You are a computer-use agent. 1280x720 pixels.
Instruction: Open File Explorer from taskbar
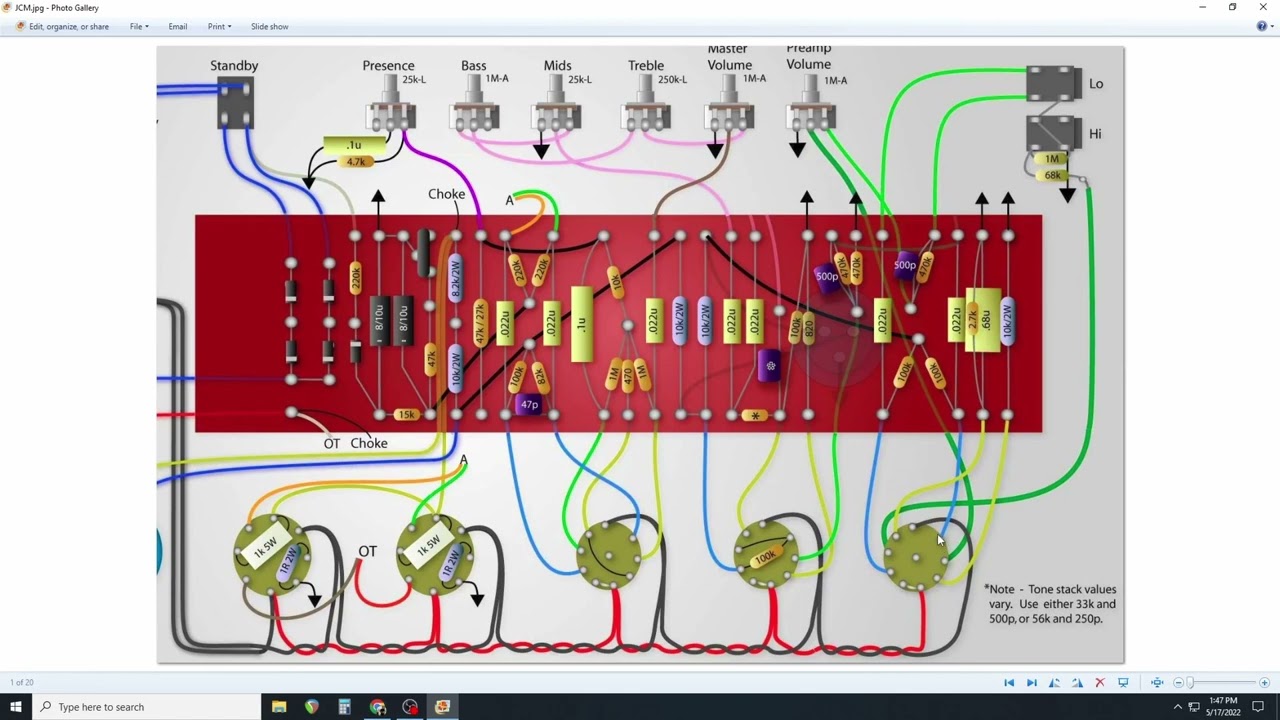279,707
